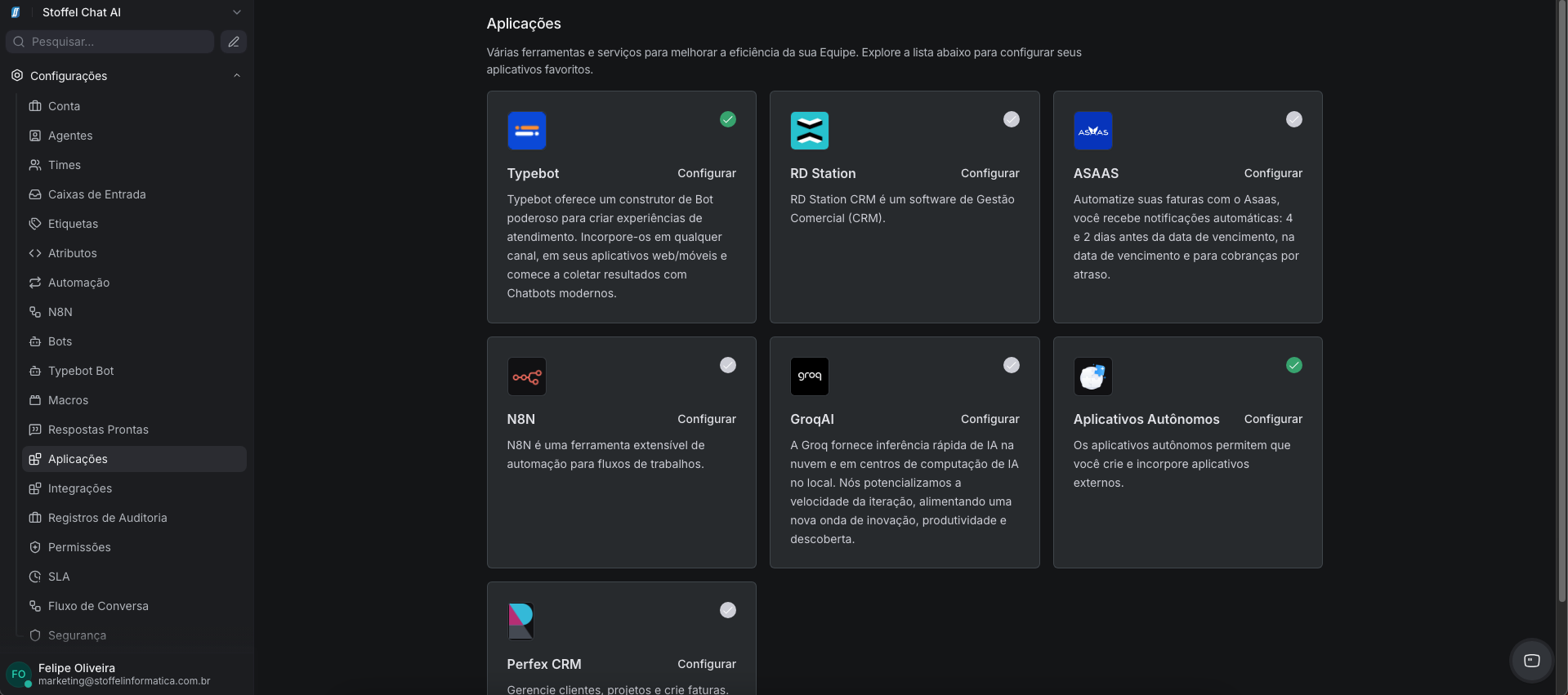Click the Aplicações page heading
The image size is (1568, 695).
[524, 24]
